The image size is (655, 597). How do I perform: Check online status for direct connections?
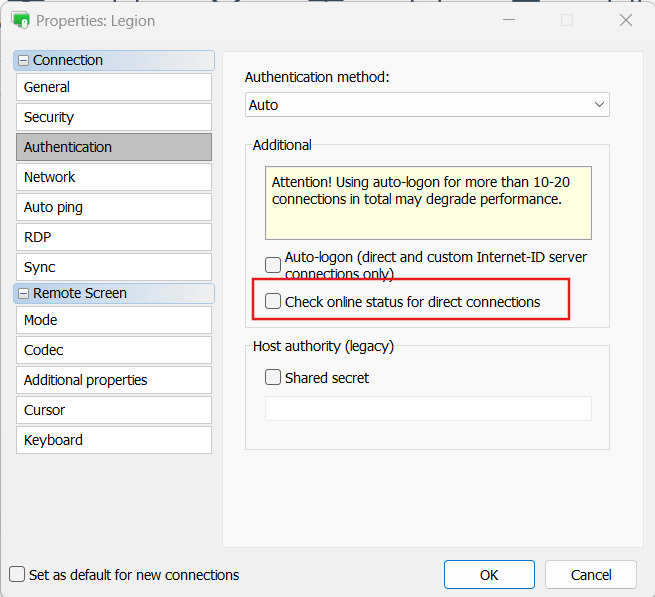[x=273, y=302]
